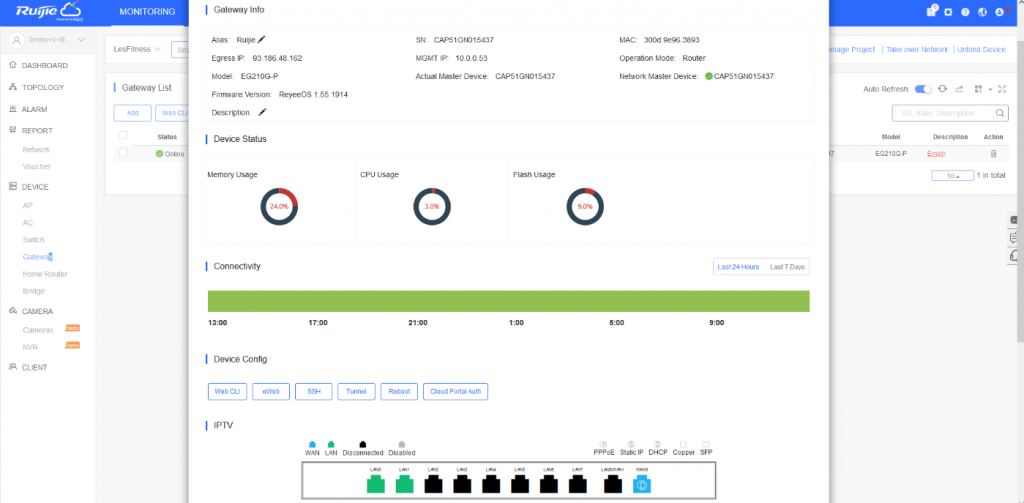Open the help question mark icon
The height and width of the screenshot is (503, 1024).
pos(964,12)
